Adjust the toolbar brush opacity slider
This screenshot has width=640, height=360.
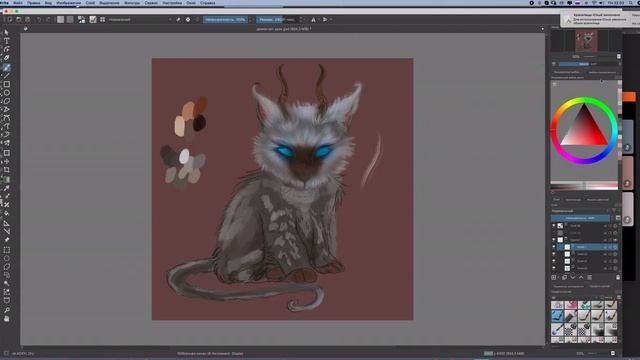225,19
